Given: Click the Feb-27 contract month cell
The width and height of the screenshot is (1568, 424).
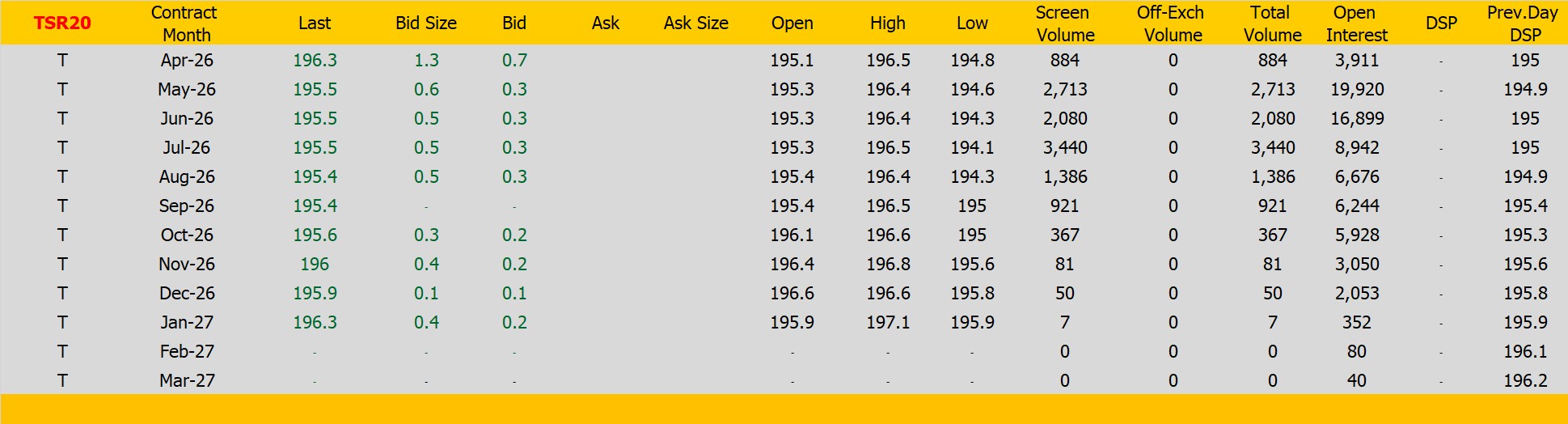Looking at the screenshot, I should click(x=187, y=352).
